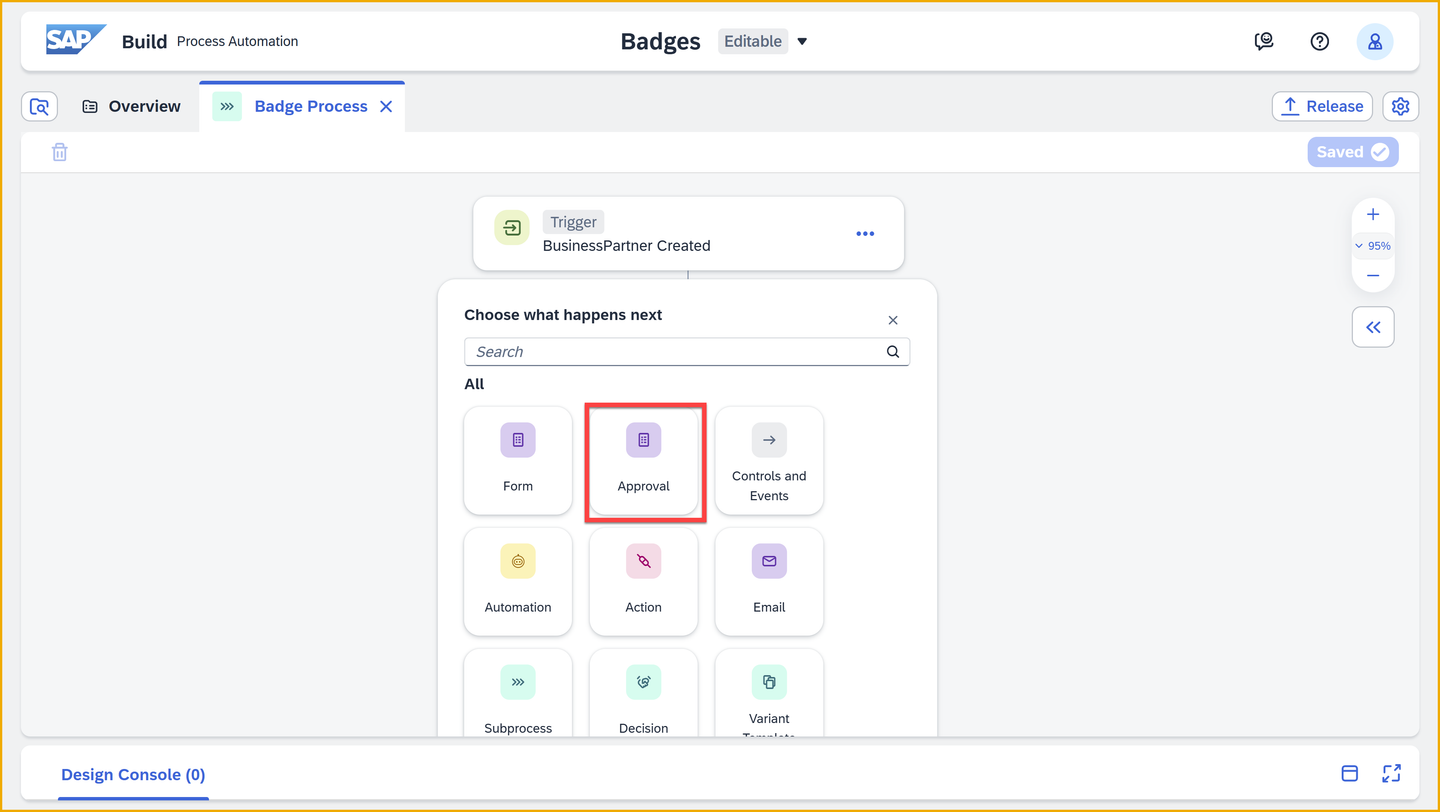Open the trigger's three-dot menu
This screenshot has width=1440, height=812.
pos(865,234)
